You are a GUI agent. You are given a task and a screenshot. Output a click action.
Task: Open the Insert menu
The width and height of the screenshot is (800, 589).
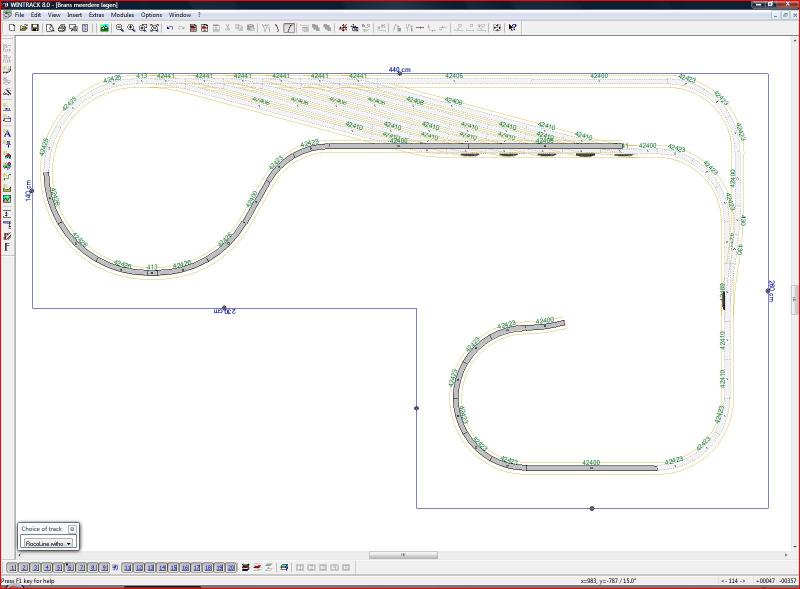(74, 15)
